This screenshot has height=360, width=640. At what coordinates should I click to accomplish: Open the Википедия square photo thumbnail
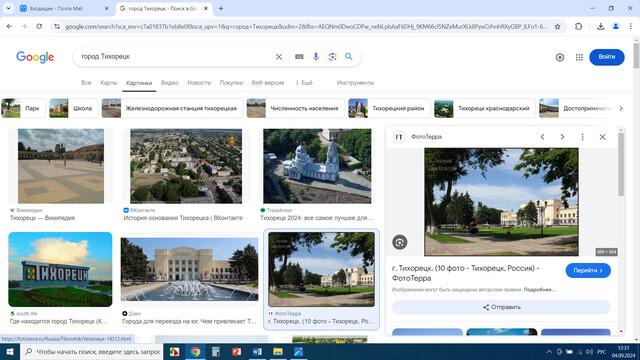61,166
